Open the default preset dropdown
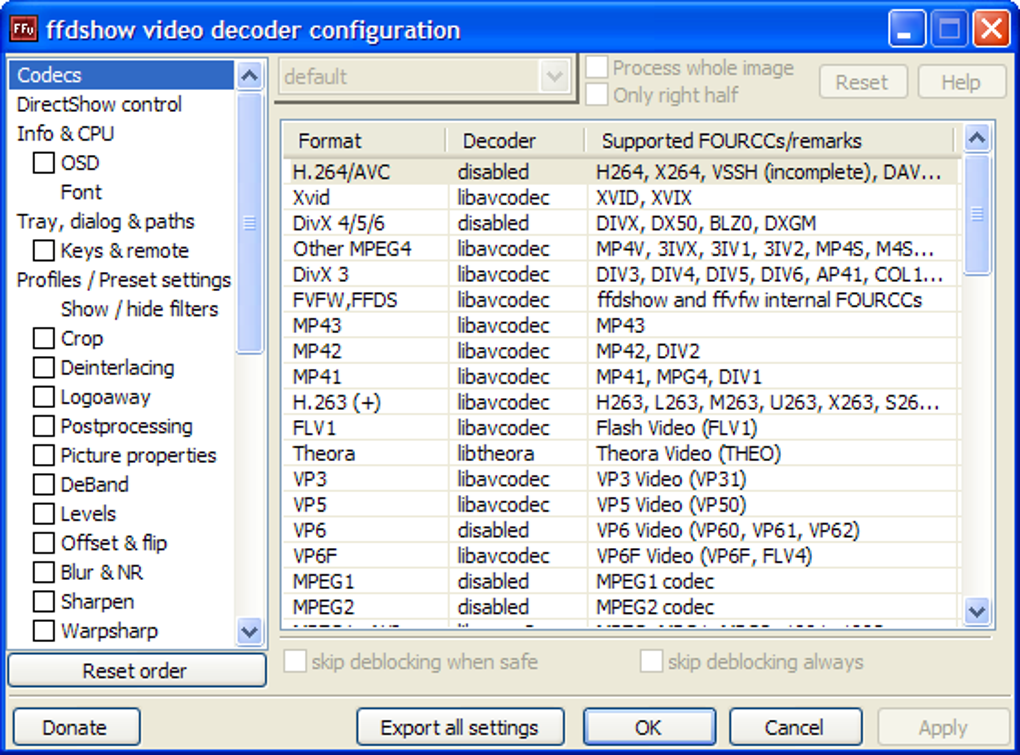Viewport: 1020px width, 755px height. coord(554,77)
